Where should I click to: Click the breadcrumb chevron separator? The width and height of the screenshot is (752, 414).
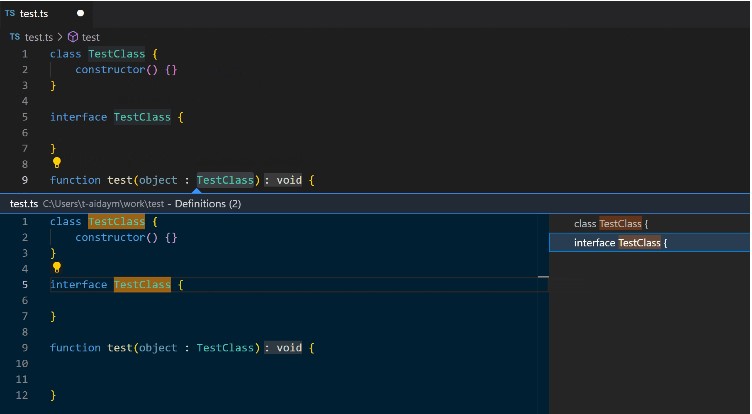tap(60, 37)
